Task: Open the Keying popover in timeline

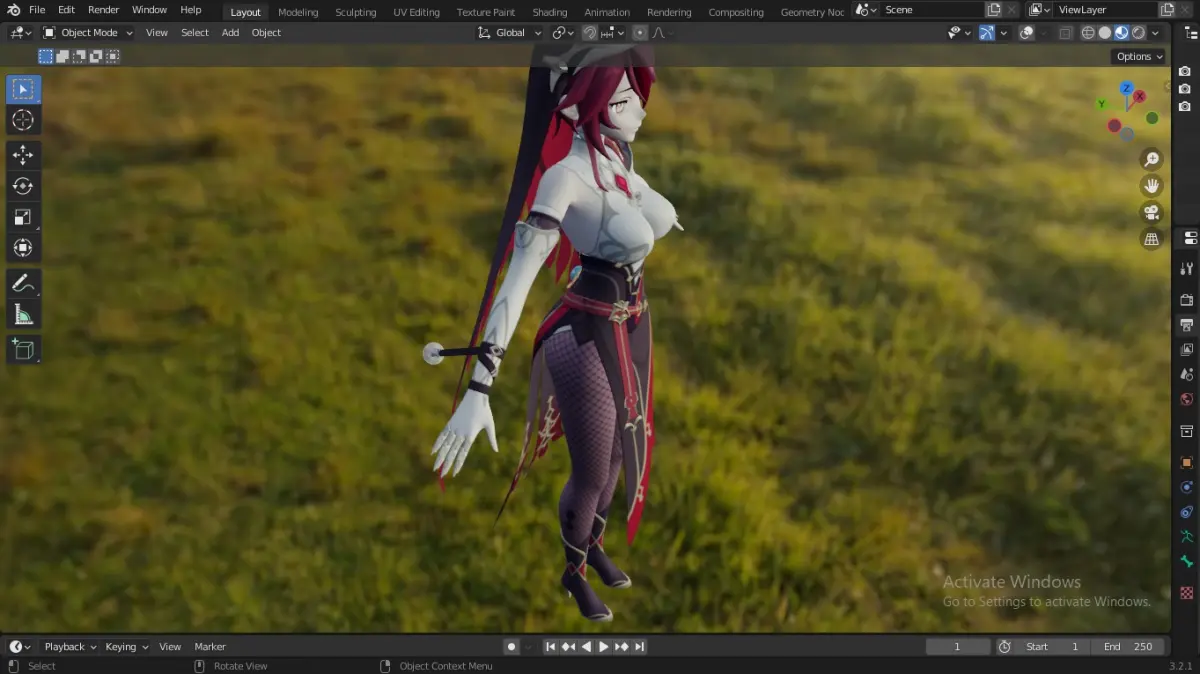Action: point(127,647)
